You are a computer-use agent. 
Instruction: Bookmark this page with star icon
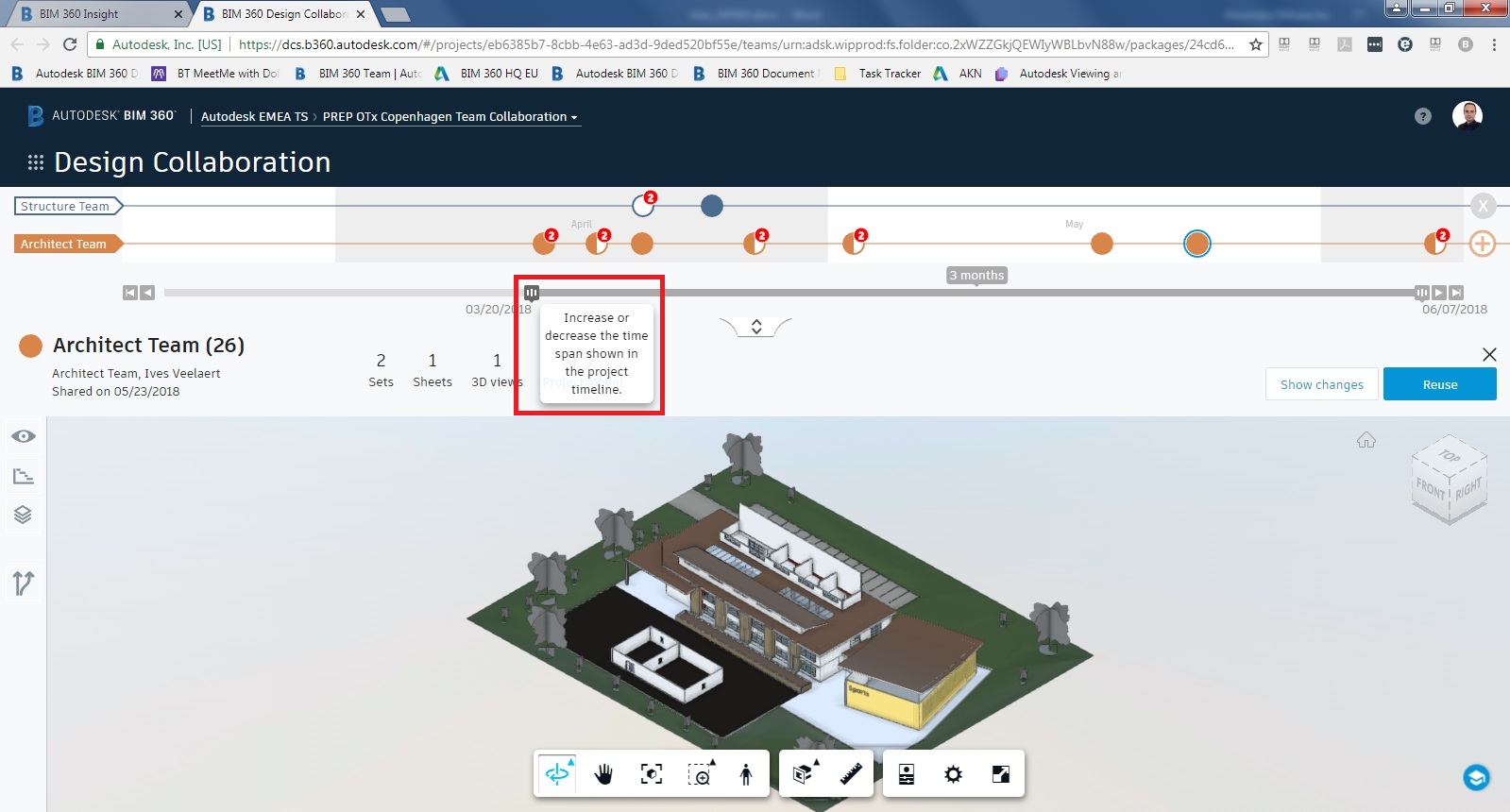pos(1256,44)
